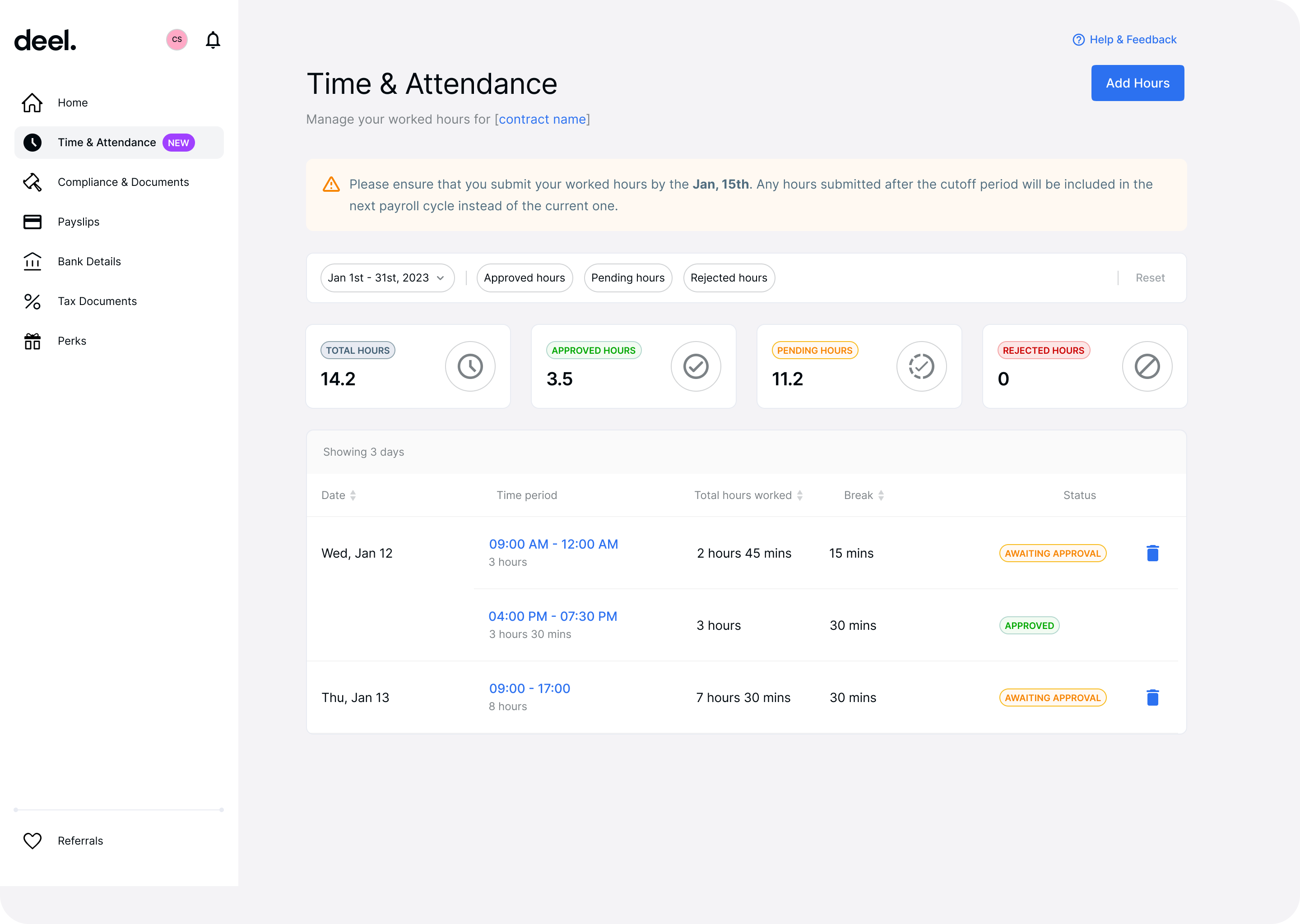The image size is (1300, 924).
Task: Expand the Jan 1st - 31st, 2023 date dropdown
Action: coord(385,278)
